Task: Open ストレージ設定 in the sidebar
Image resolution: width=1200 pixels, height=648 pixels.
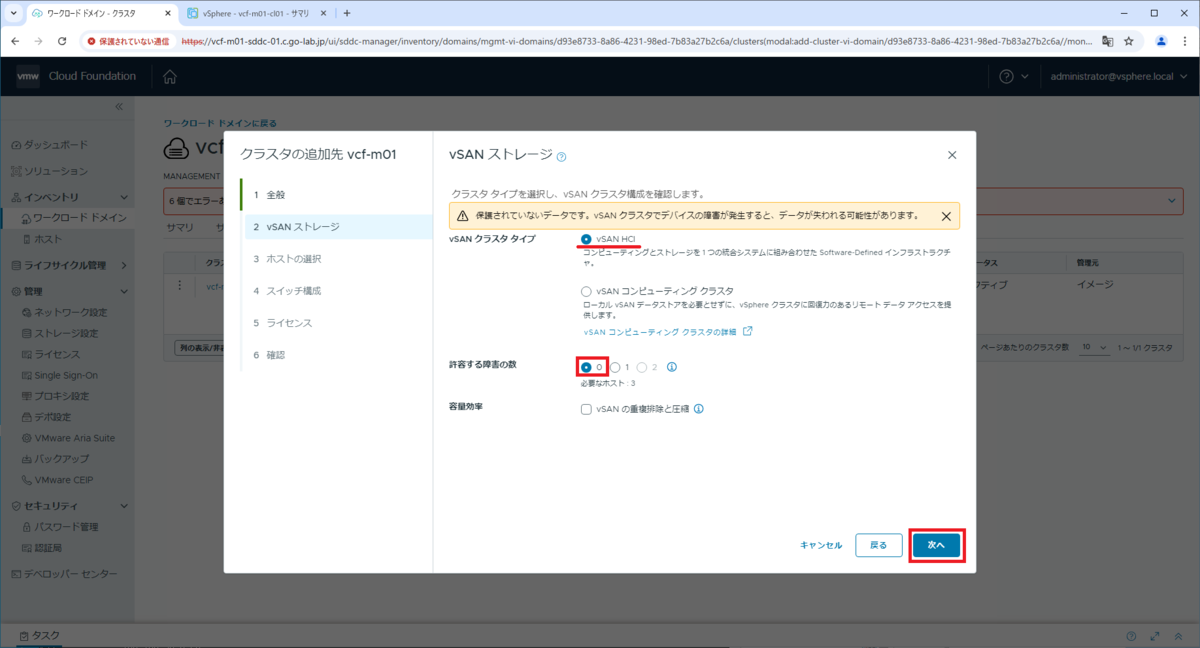Action: pyautogui.click(x=59, y=333)
